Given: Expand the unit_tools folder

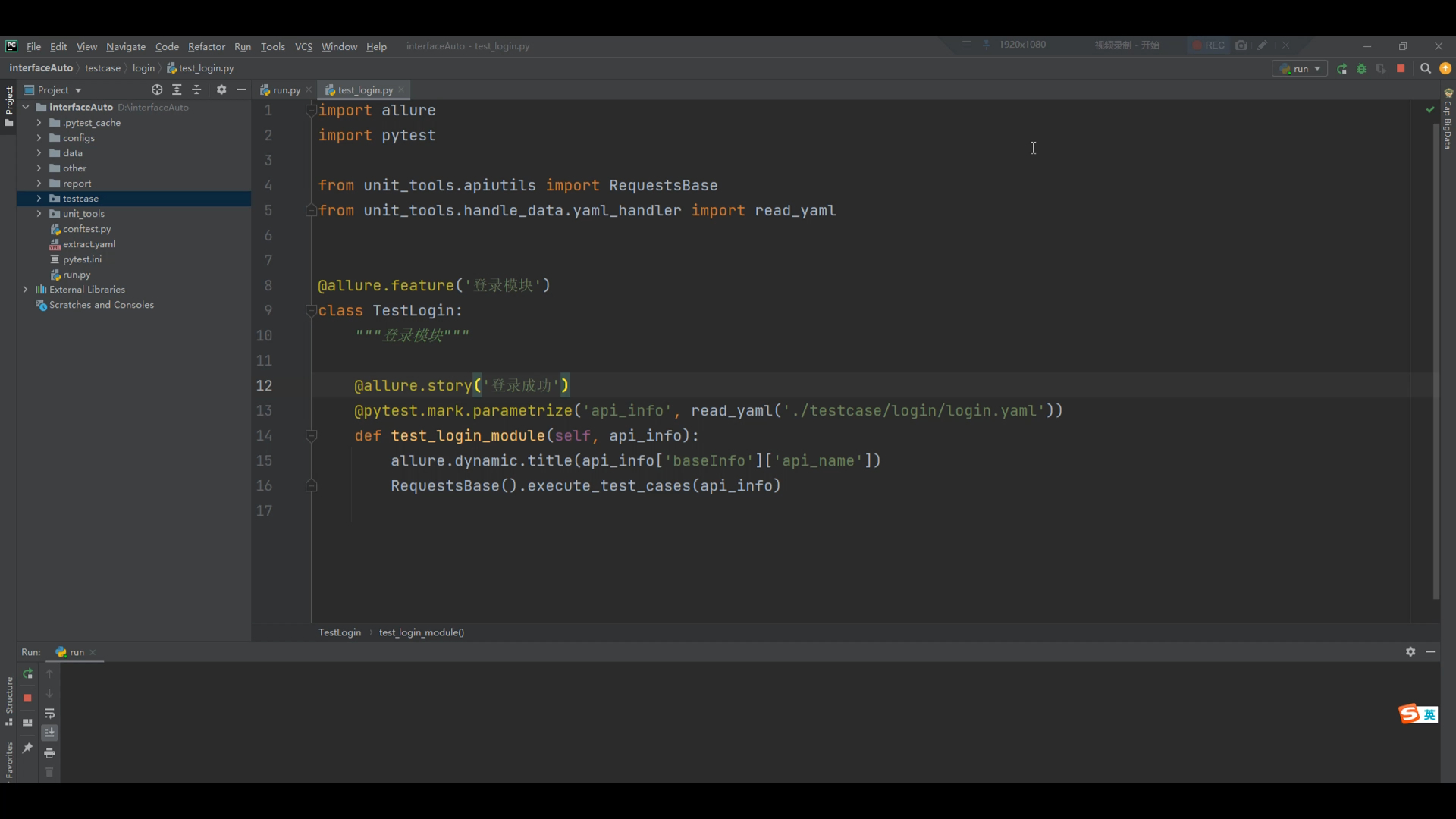Looking at the screenshot, I should pyautogui.click(x=39, y=214).
